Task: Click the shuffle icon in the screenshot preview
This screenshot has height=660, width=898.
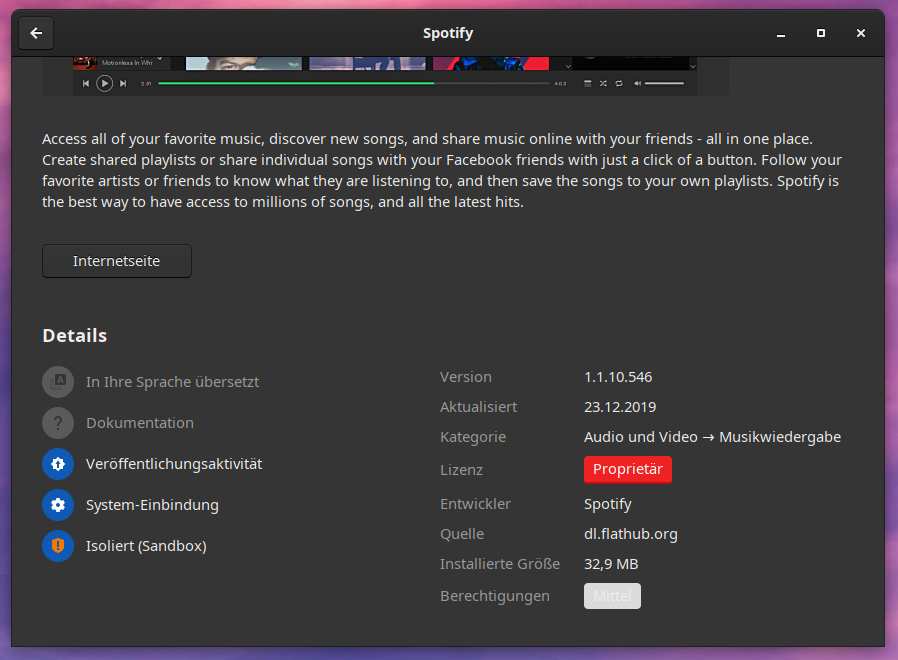Action: click(603, 84)
